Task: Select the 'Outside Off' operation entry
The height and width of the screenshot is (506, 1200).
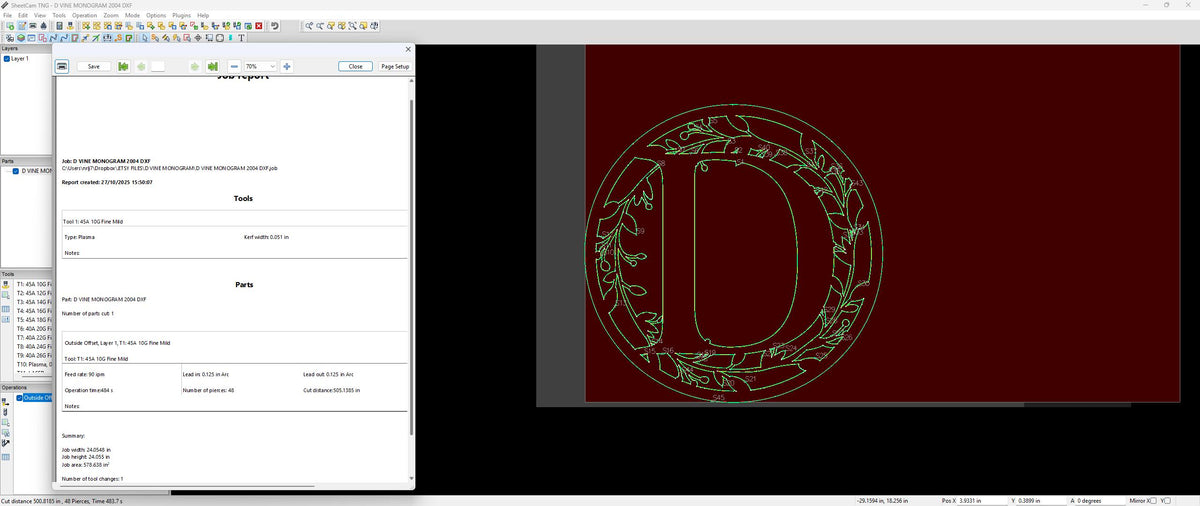Action: [38, 397]
